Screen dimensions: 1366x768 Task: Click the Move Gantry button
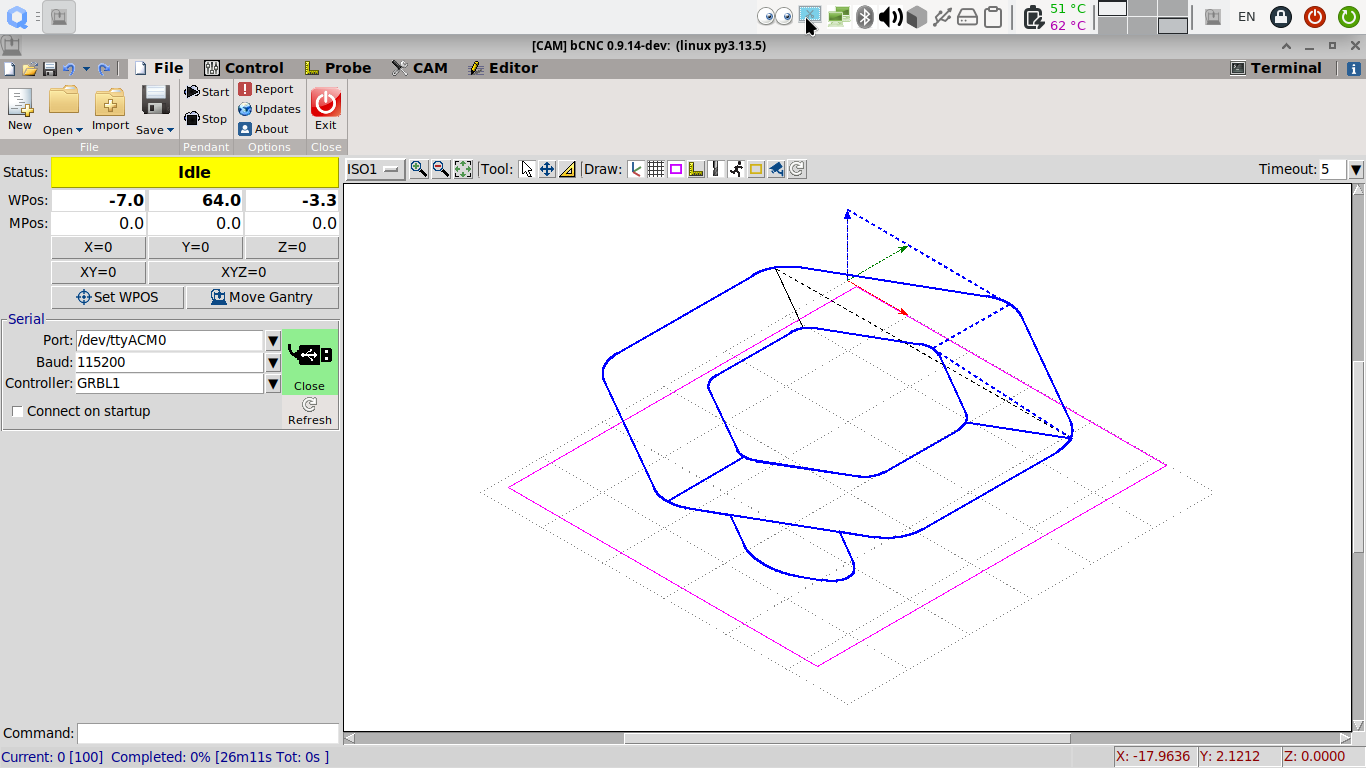262,297
